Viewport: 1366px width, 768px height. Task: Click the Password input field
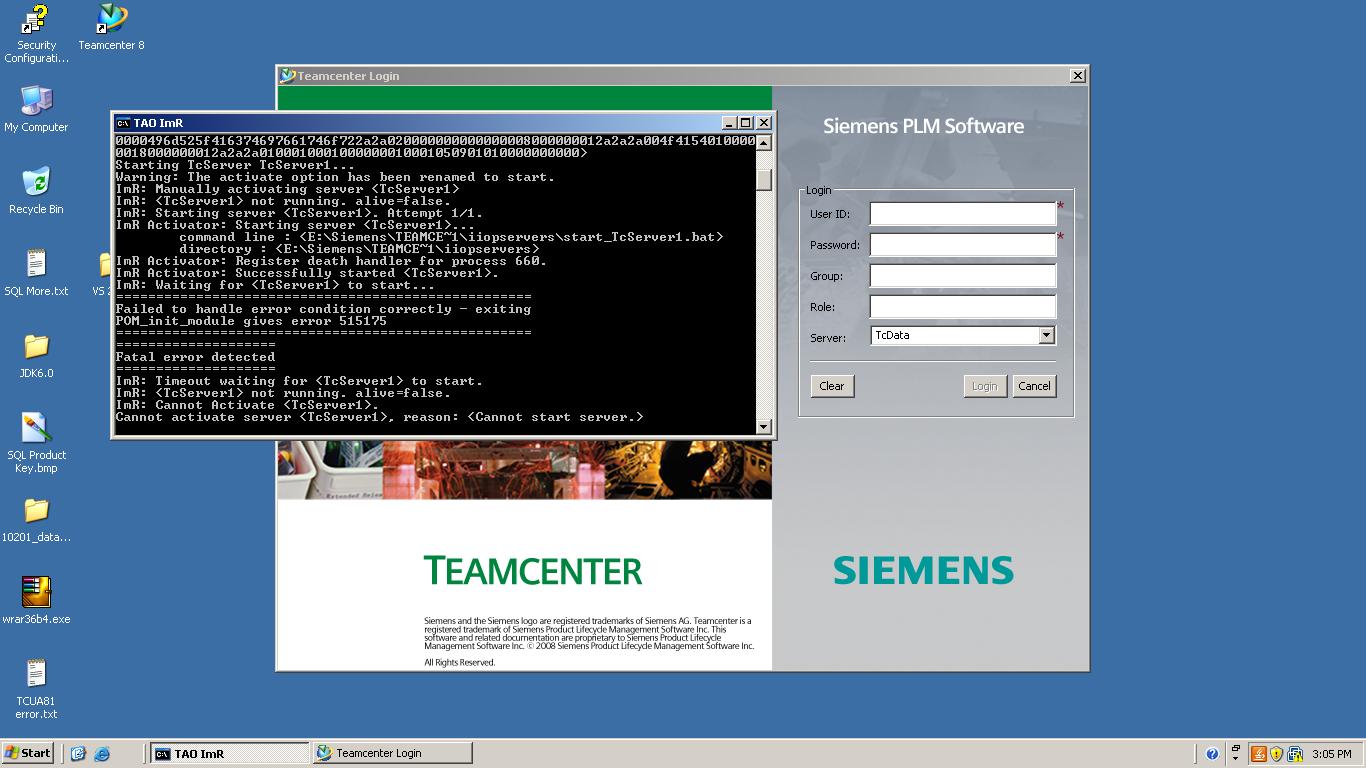[962, 244]
